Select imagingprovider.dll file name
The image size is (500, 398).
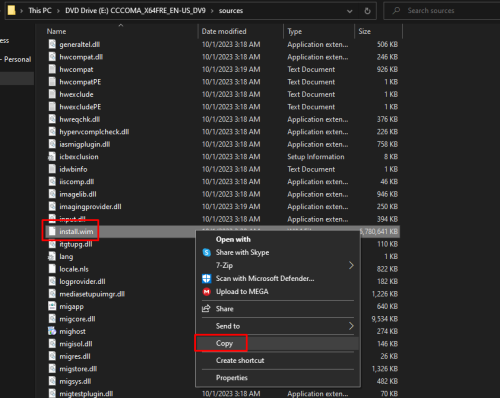pos(90,207)
